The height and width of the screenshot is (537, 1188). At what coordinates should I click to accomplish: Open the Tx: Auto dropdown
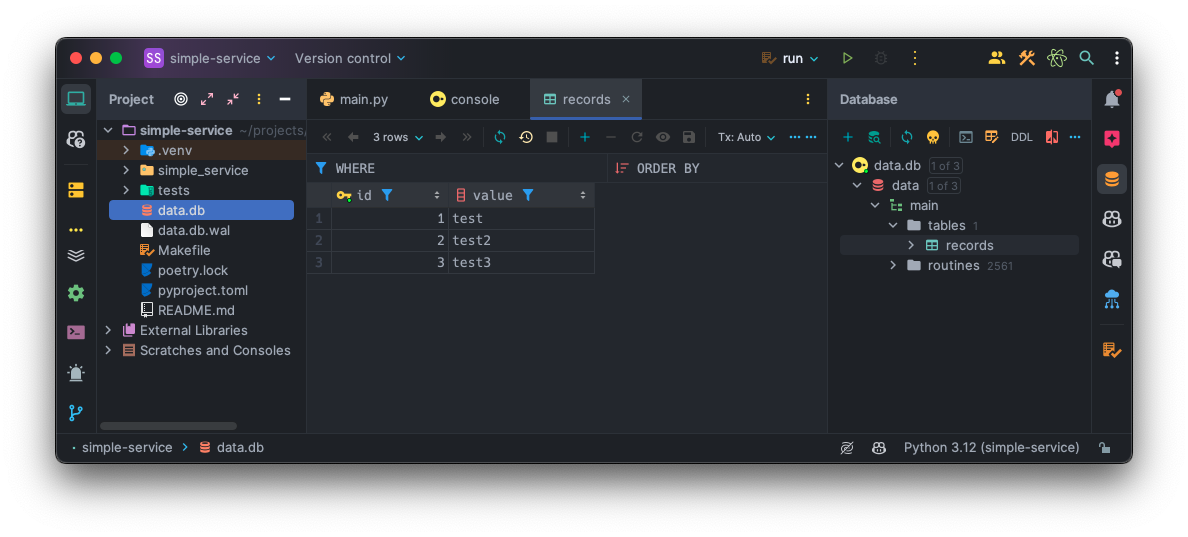tap(746, 137)
